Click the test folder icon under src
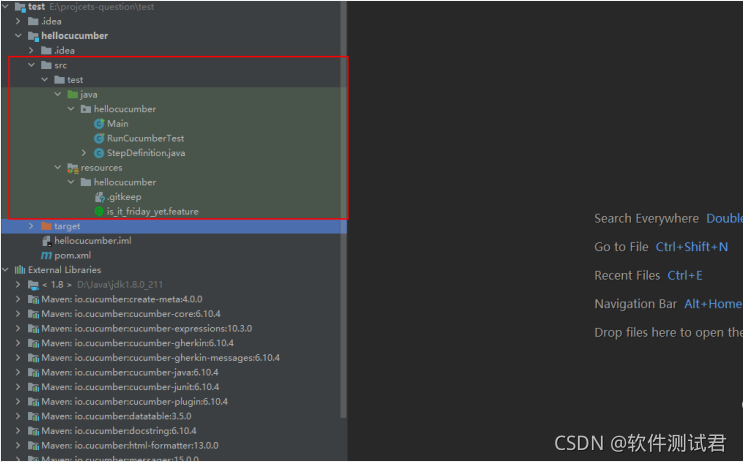The image size is (743, 462). (x=59, y=80)
